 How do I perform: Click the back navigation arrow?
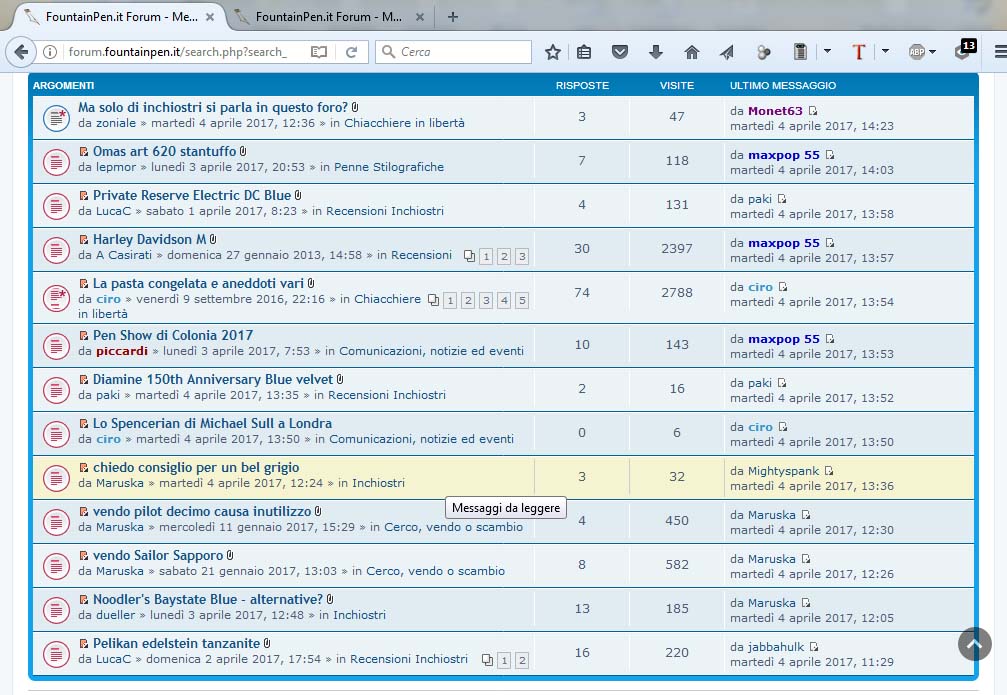point(21,52)
